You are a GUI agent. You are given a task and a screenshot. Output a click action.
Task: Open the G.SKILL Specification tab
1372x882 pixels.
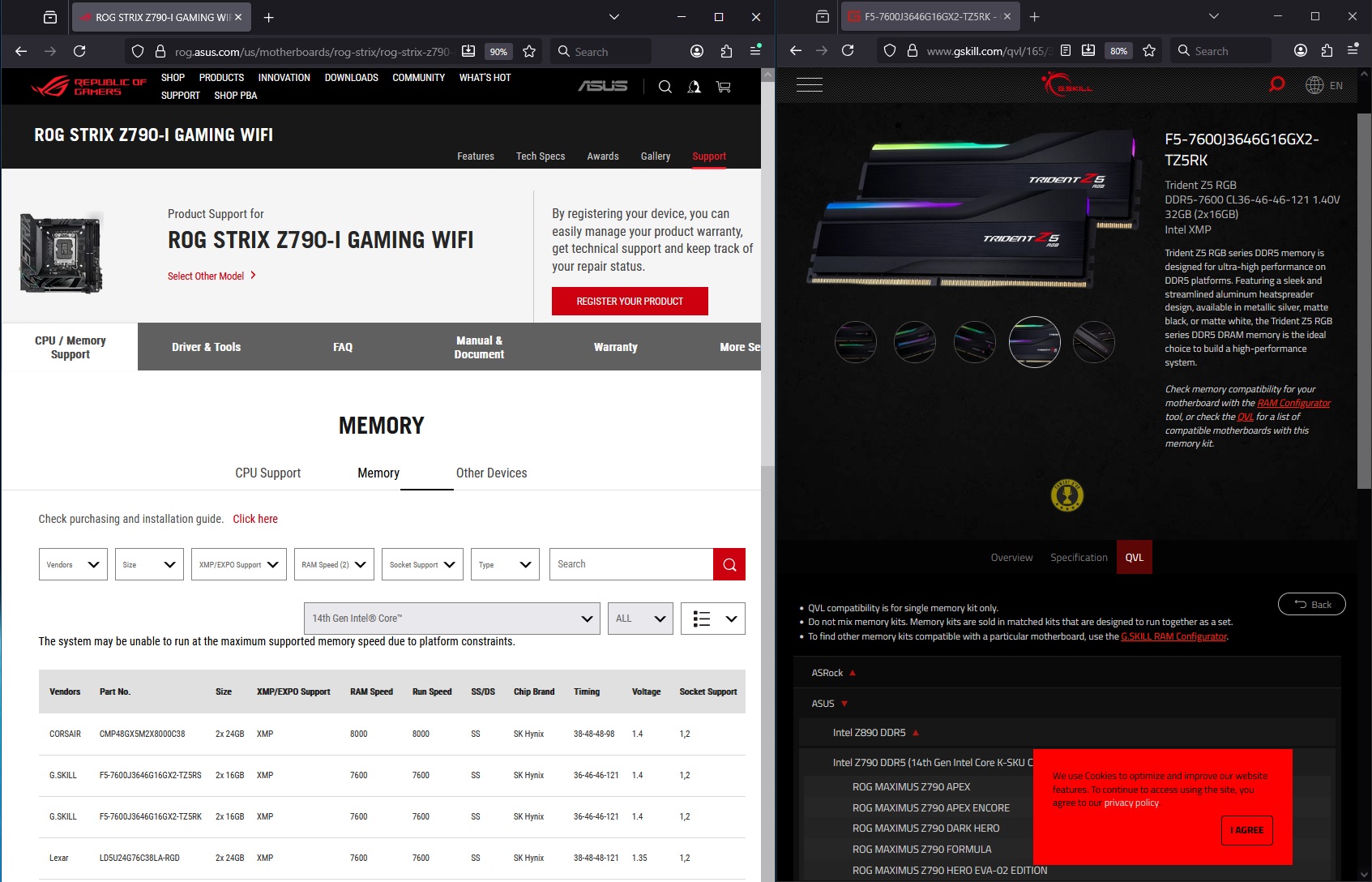tap(1079, 558)
